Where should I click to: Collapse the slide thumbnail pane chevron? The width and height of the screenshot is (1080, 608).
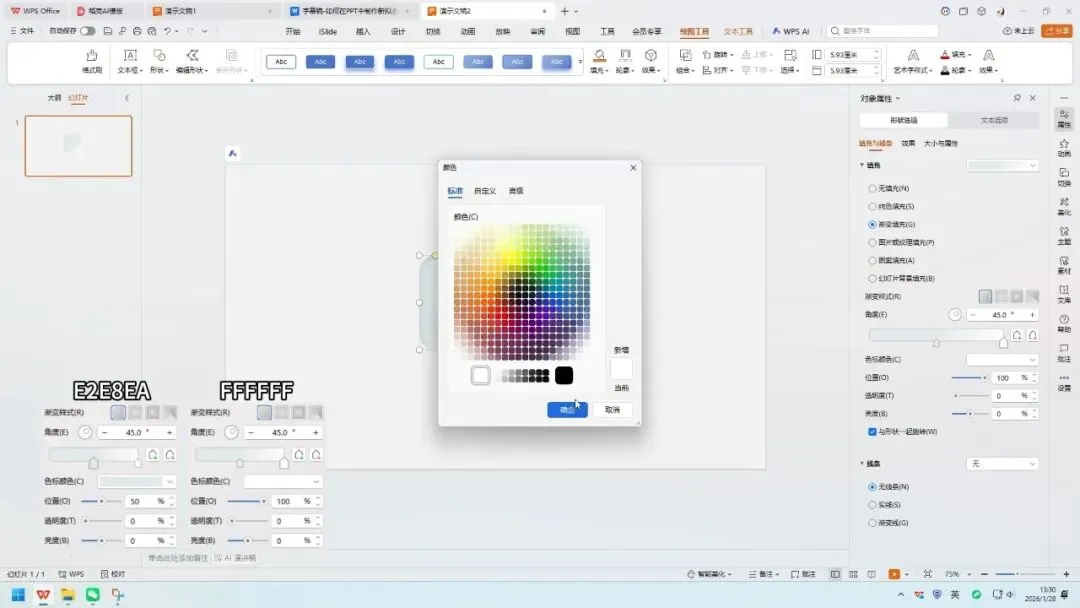click(127, 98)
